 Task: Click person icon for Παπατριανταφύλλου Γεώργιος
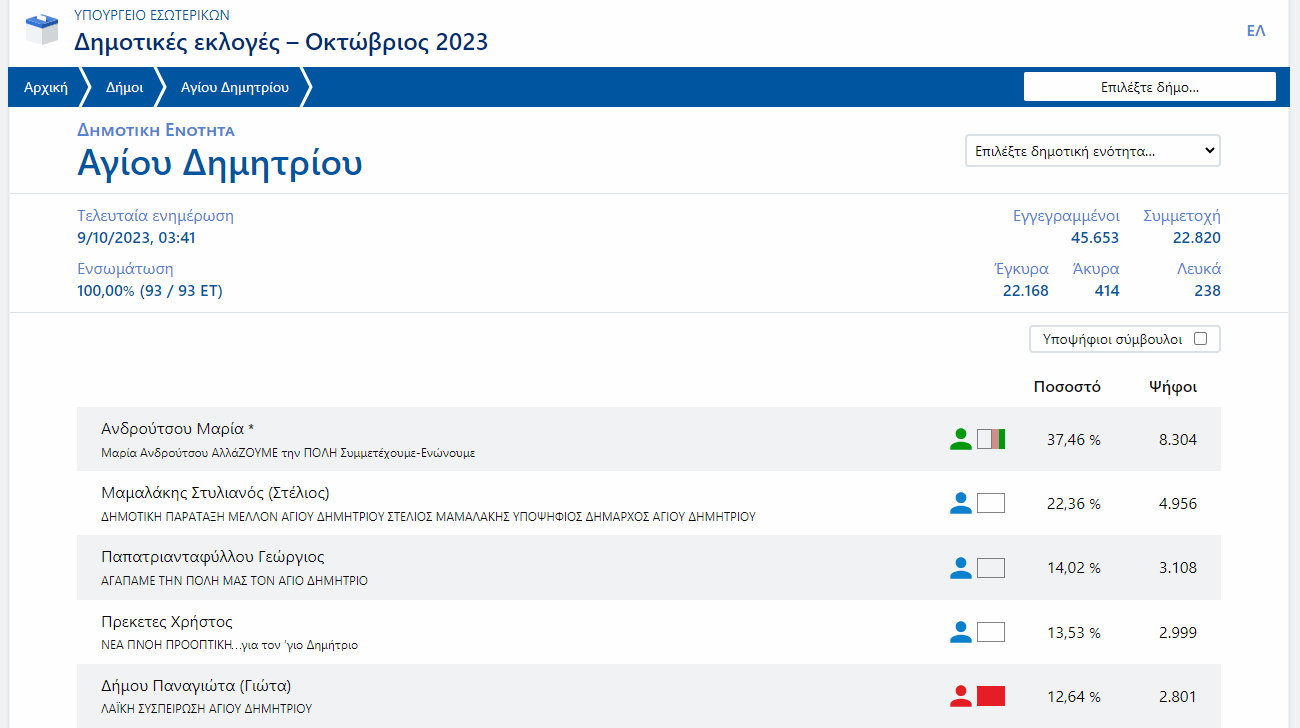coord(960,568)
